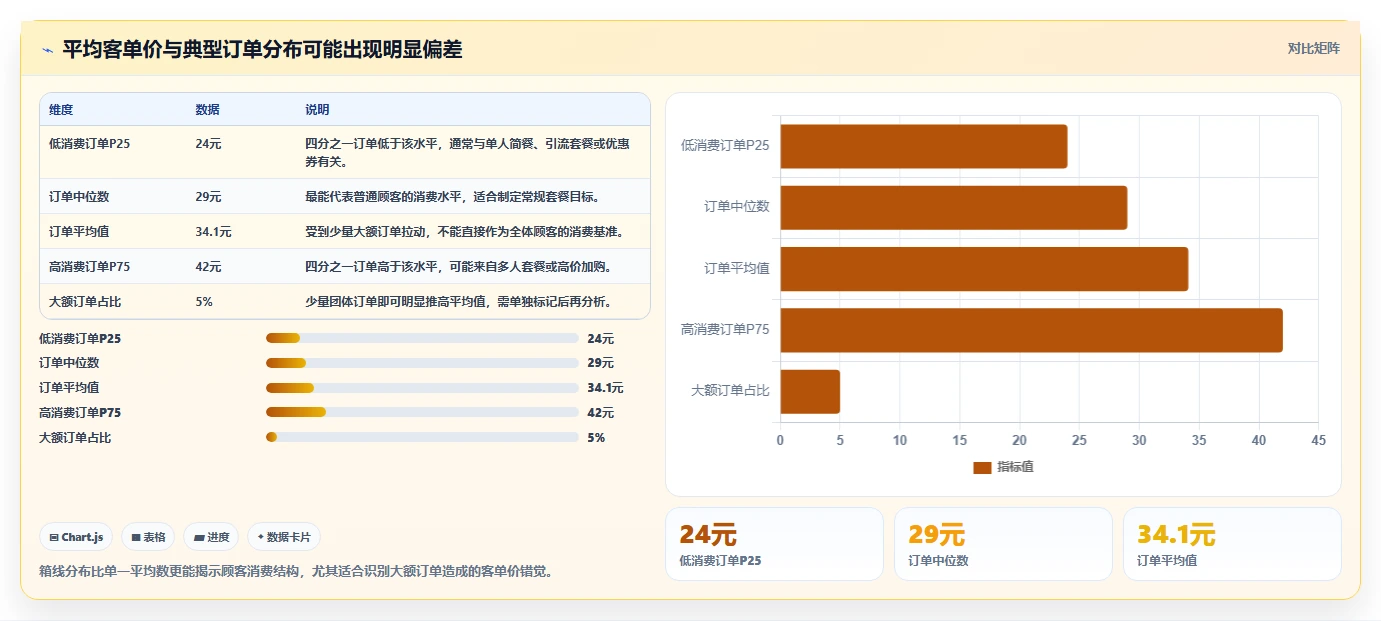Click the 42元 cell in table
This screenshot has height=621, width=1381.
pyautogui.click(x=208, y=267)
